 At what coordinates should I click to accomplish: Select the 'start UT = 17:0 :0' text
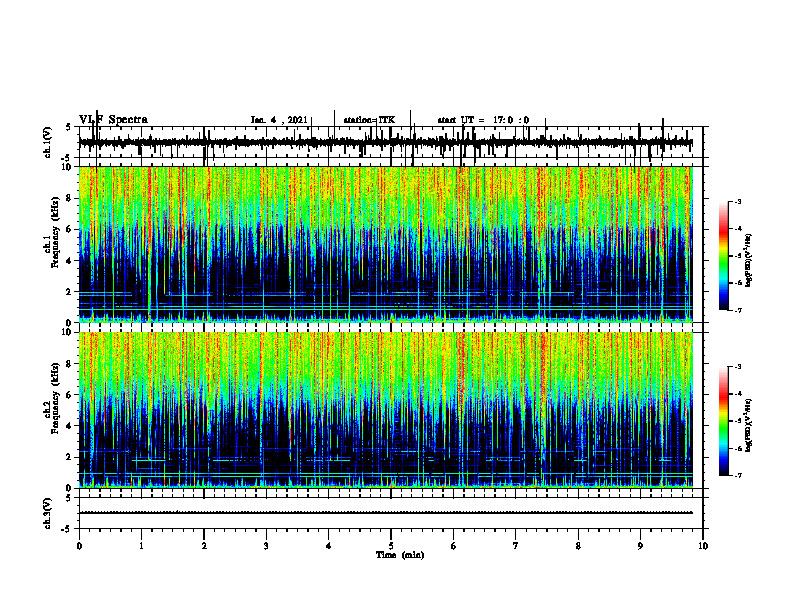coord(483,120)
